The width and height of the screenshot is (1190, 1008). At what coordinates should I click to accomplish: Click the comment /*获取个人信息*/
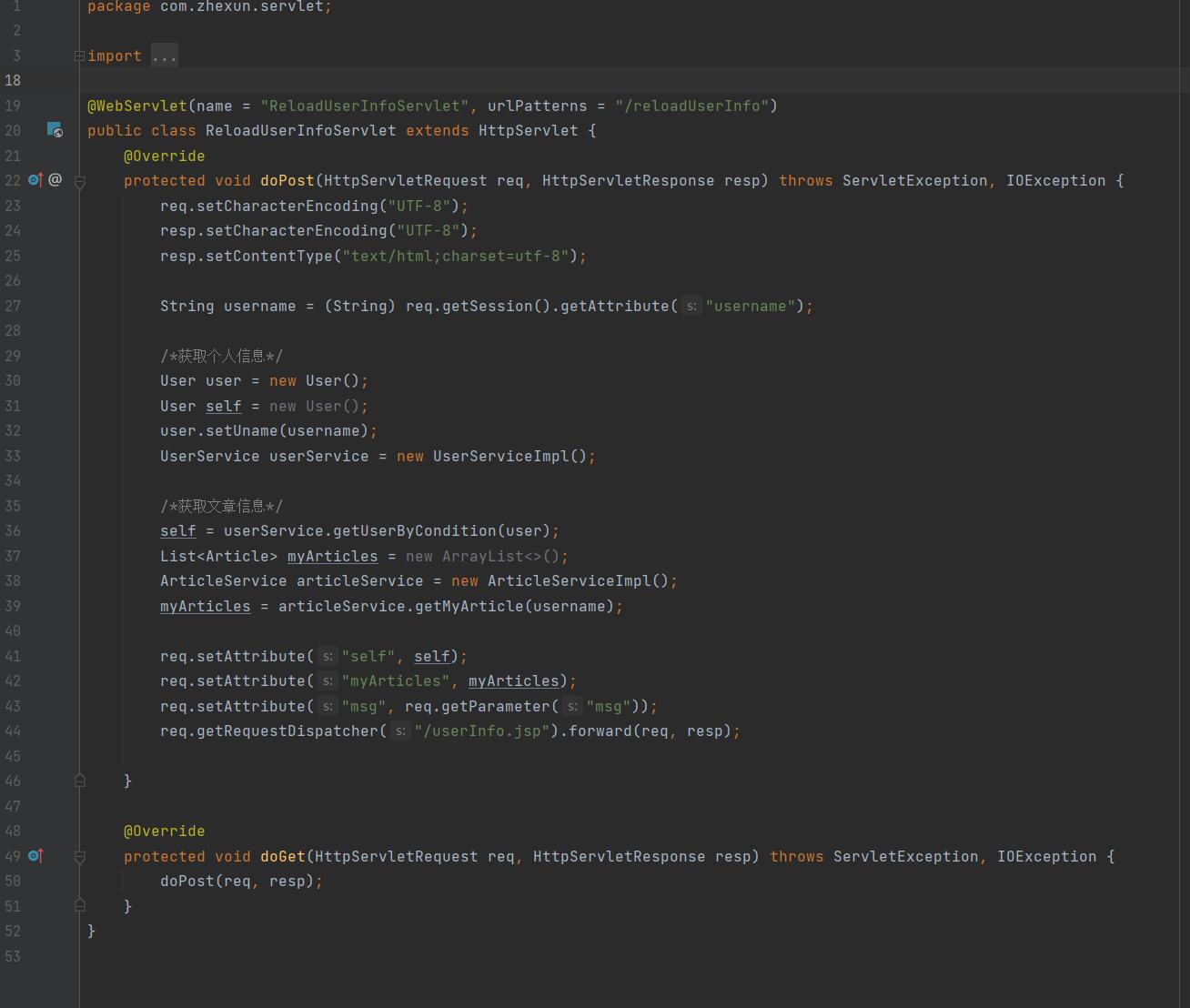(221, 356)
